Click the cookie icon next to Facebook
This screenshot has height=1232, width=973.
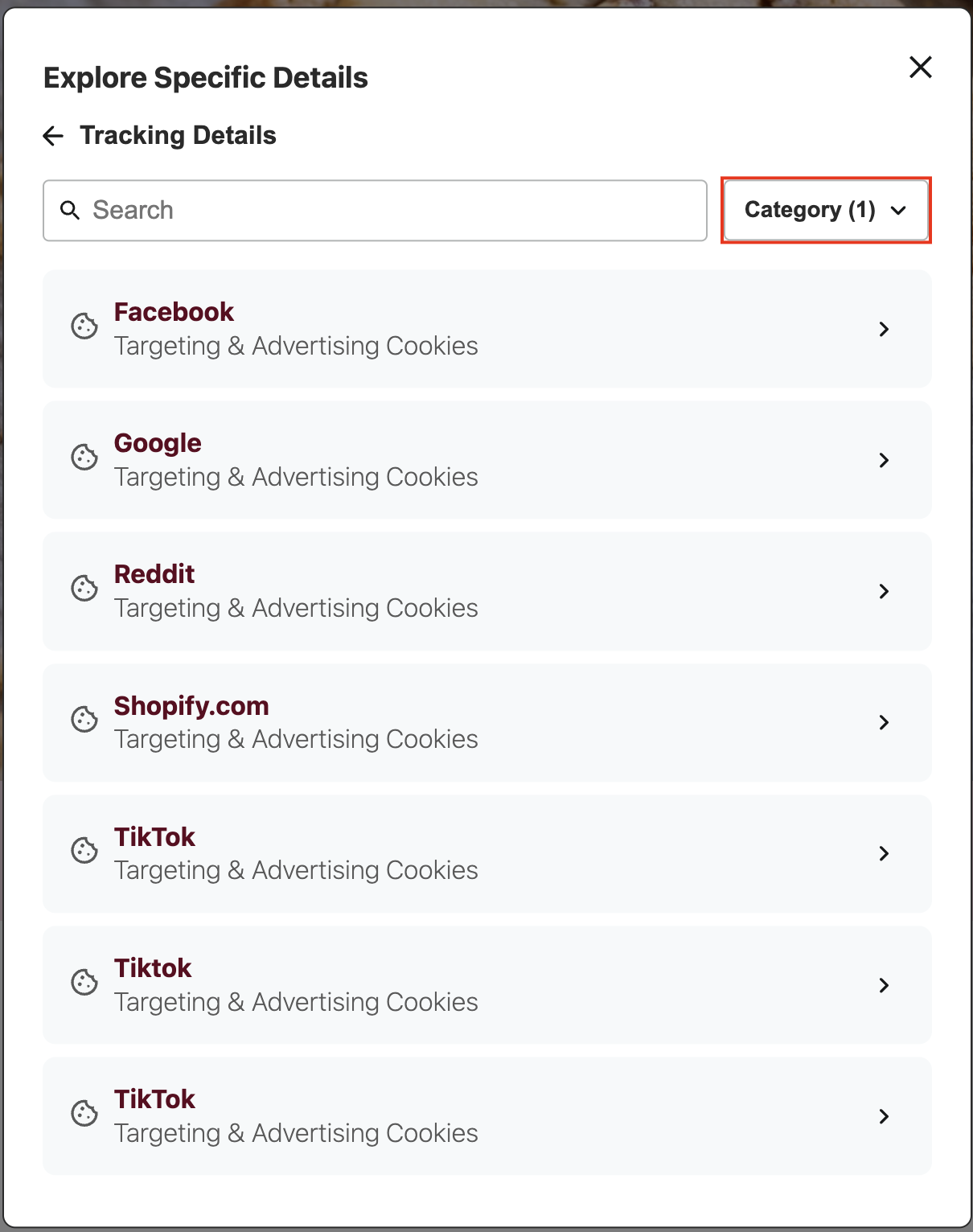click(x=84, y=327)
